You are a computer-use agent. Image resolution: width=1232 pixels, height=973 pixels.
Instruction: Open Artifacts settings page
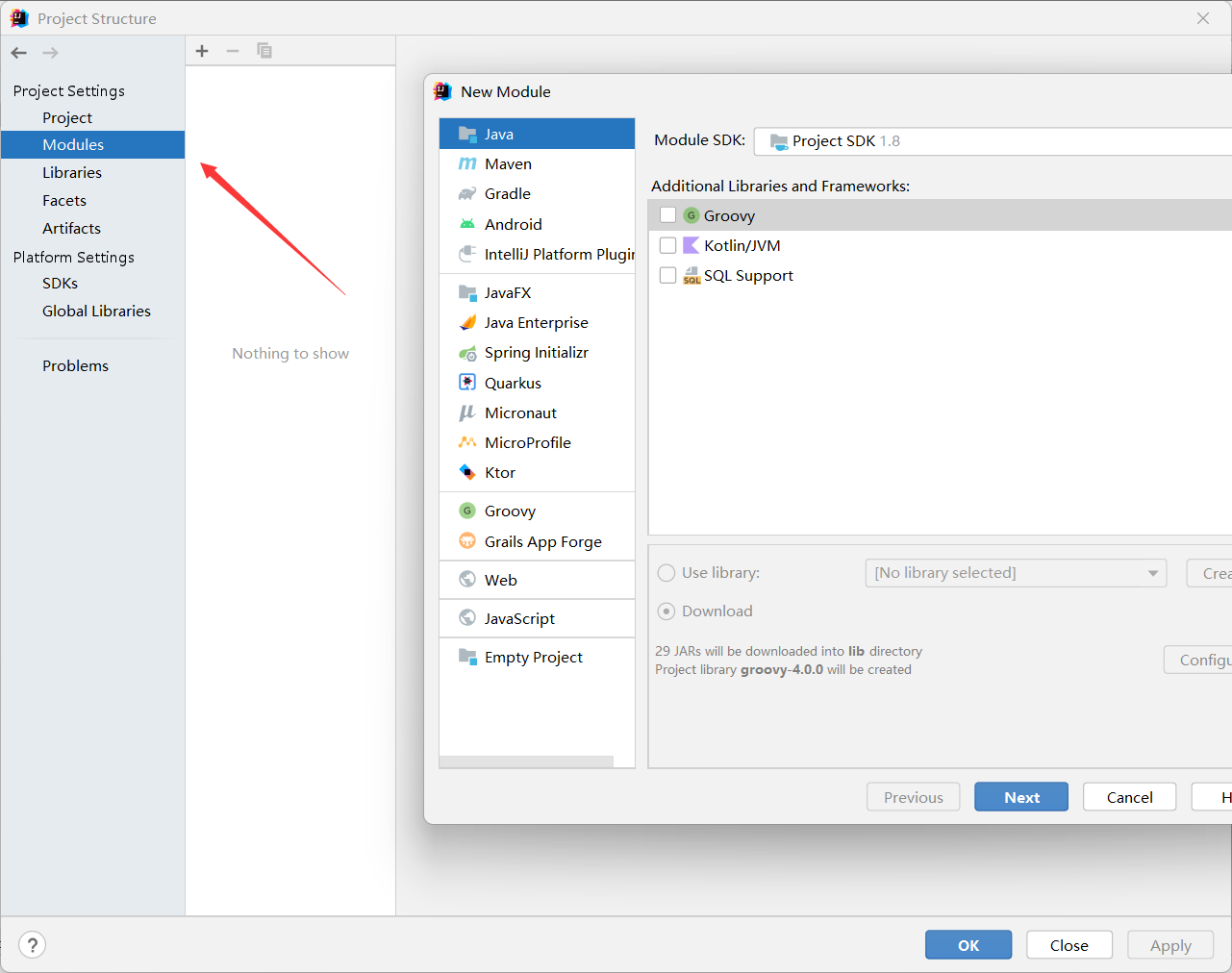(x=92, y=228)
